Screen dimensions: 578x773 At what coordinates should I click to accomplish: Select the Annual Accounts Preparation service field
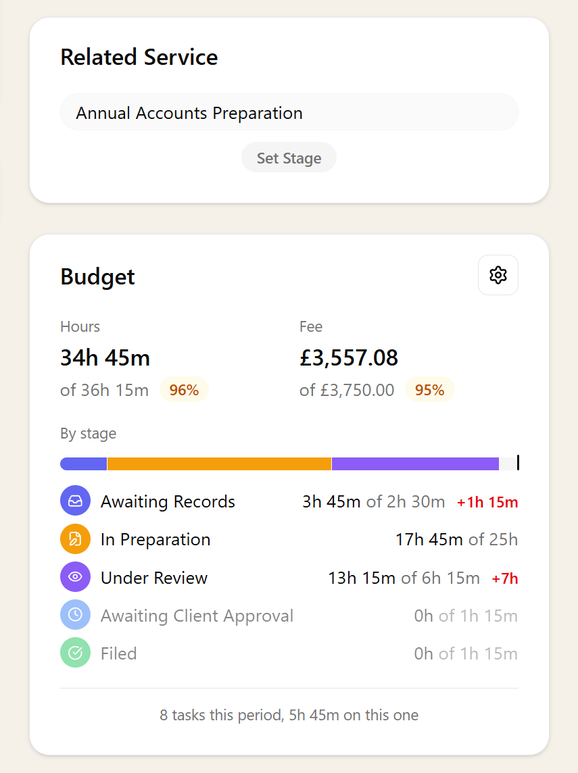(289, 112)
